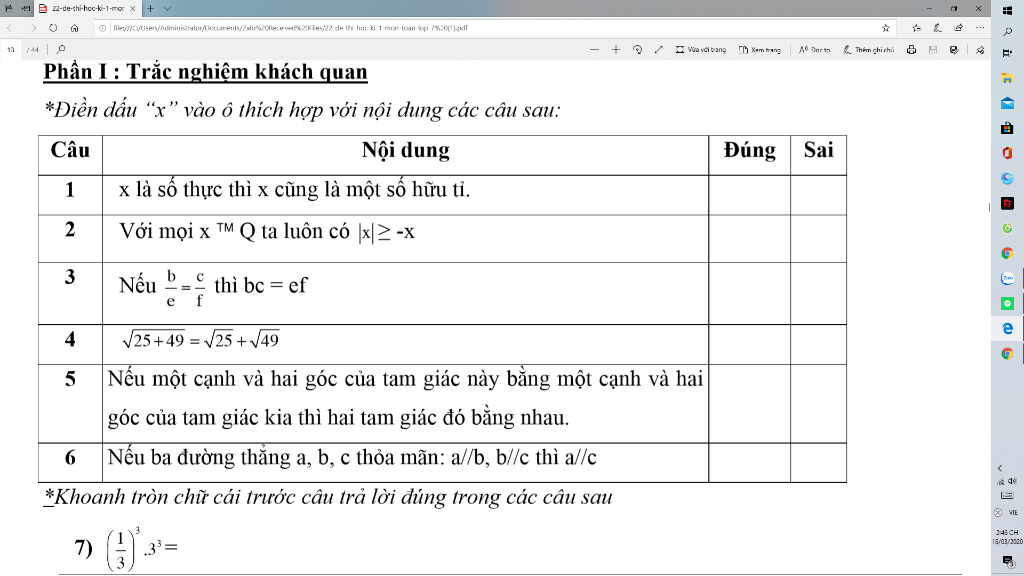The width and height of the screenshot is (1024, 576).
Task: Click row 3 text 'thì bc = ef'
Action: (x=260, y=286)
